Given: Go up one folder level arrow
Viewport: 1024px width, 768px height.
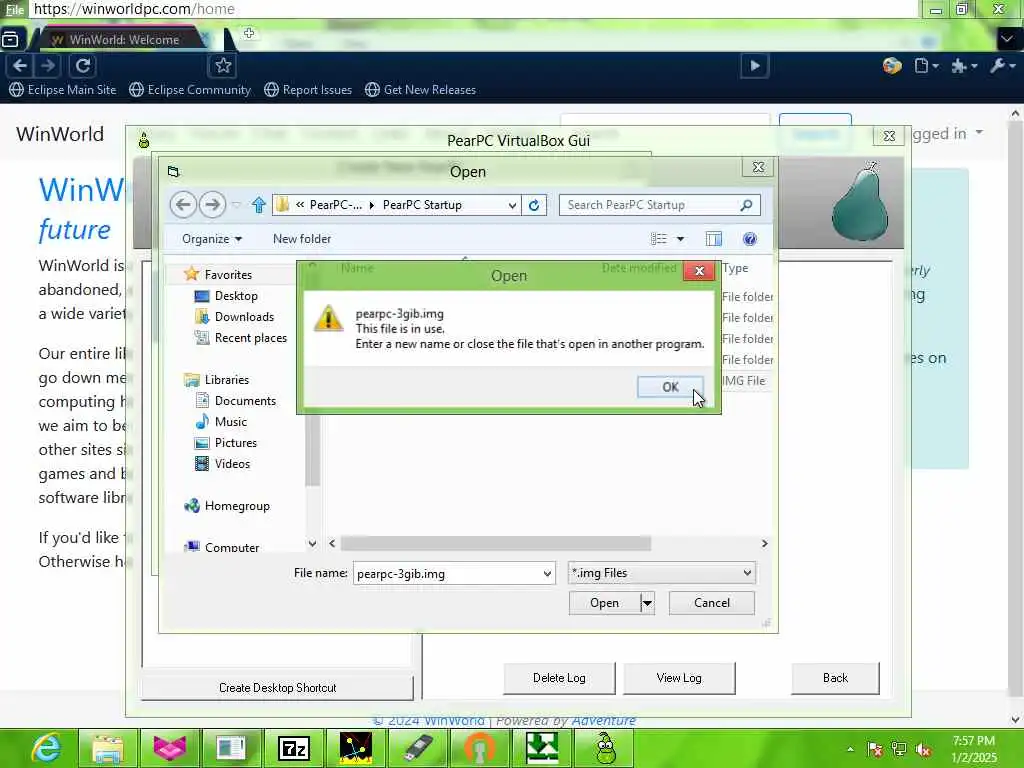Looking at the screenshot, I should point(259,205).
